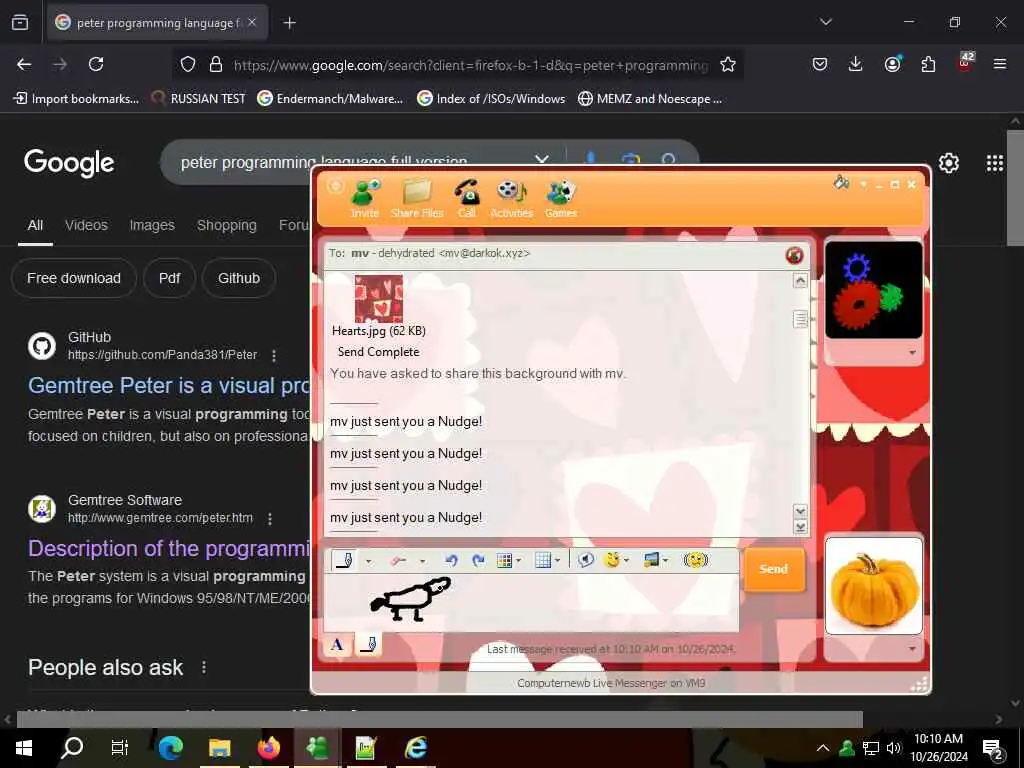
Task: Open Google settings gear icon
Action: [x=949, y=163]
